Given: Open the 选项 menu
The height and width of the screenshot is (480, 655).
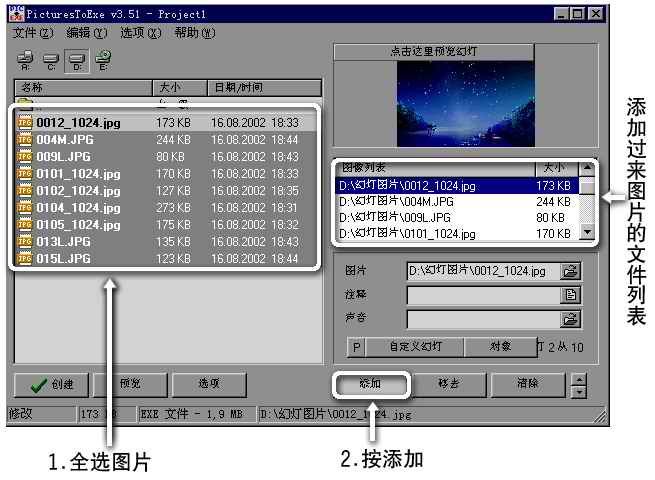Looking at the screenshot, I should [x=140, y=33].
